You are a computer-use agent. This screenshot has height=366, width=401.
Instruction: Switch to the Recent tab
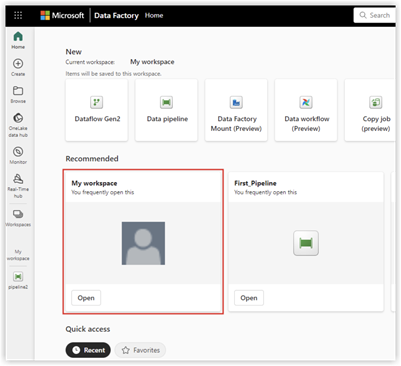pos(88,350)
